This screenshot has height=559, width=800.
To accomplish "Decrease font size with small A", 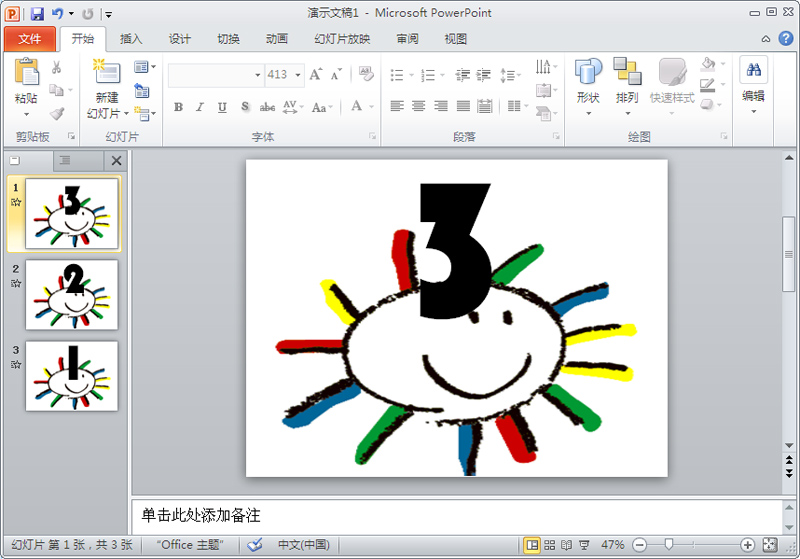I will (336, 75).
